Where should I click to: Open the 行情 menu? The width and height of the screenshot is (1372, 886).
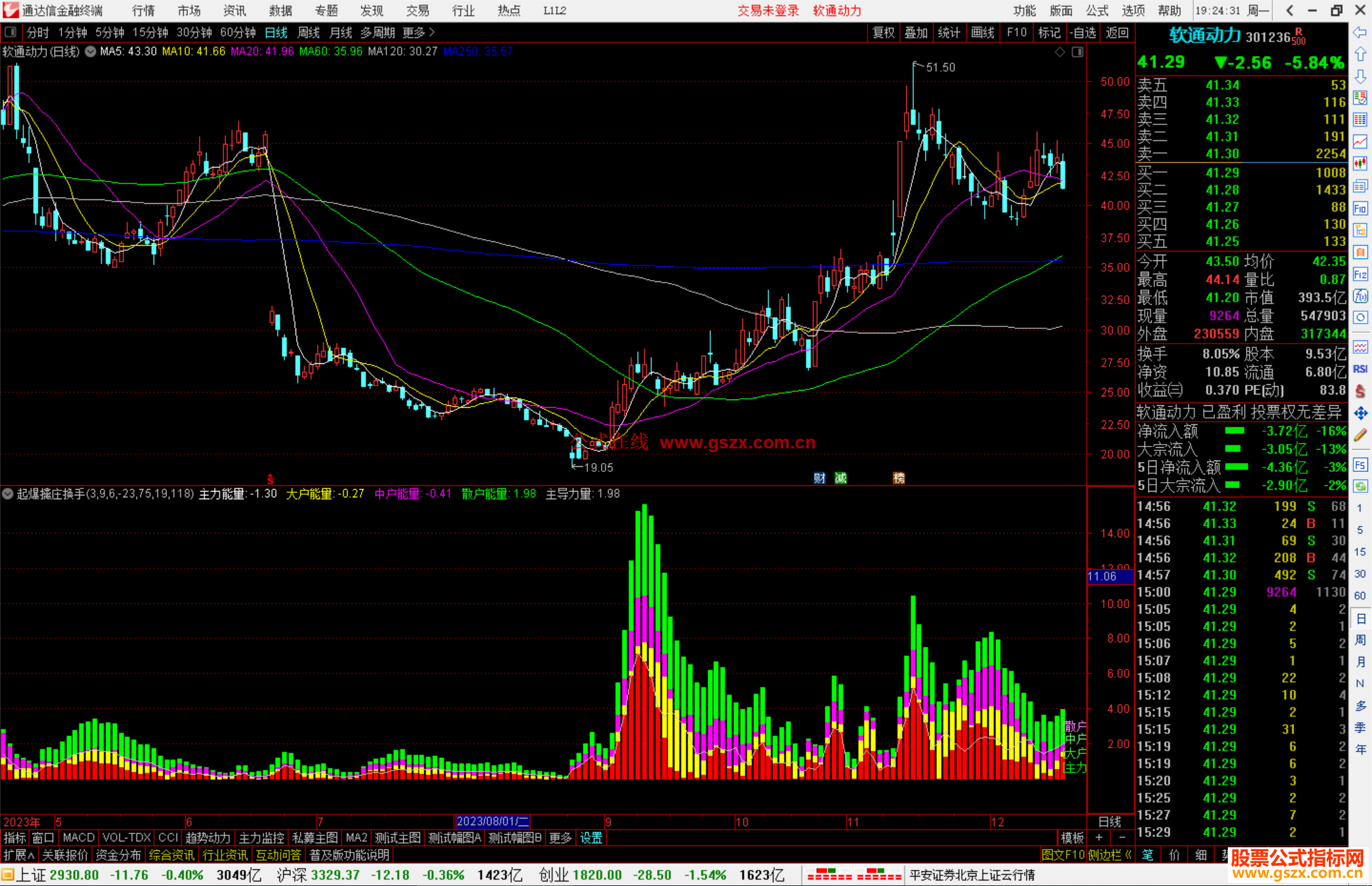click(144, 11)
